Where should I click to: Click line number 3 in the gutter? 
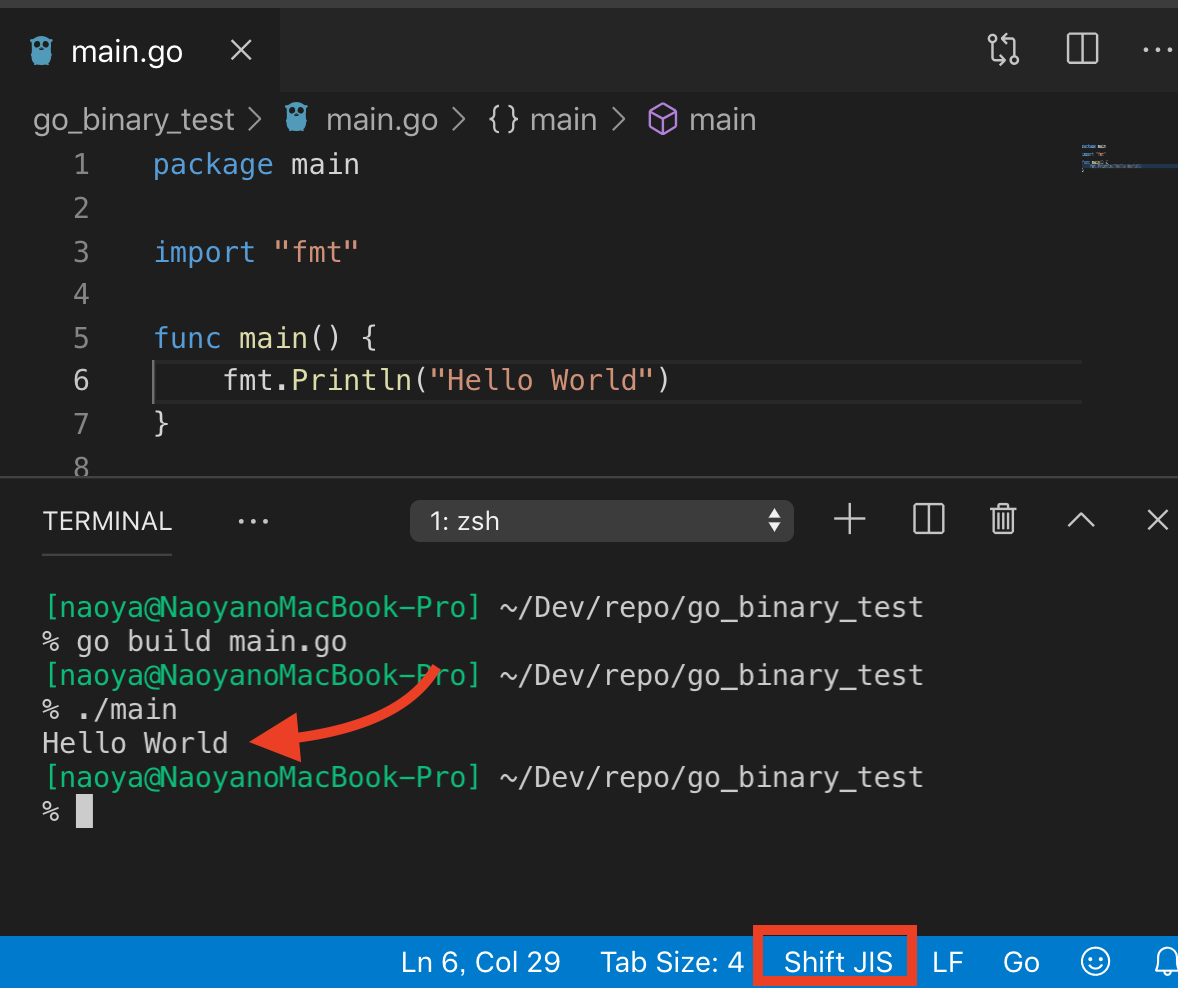click(x=82, y=252)
